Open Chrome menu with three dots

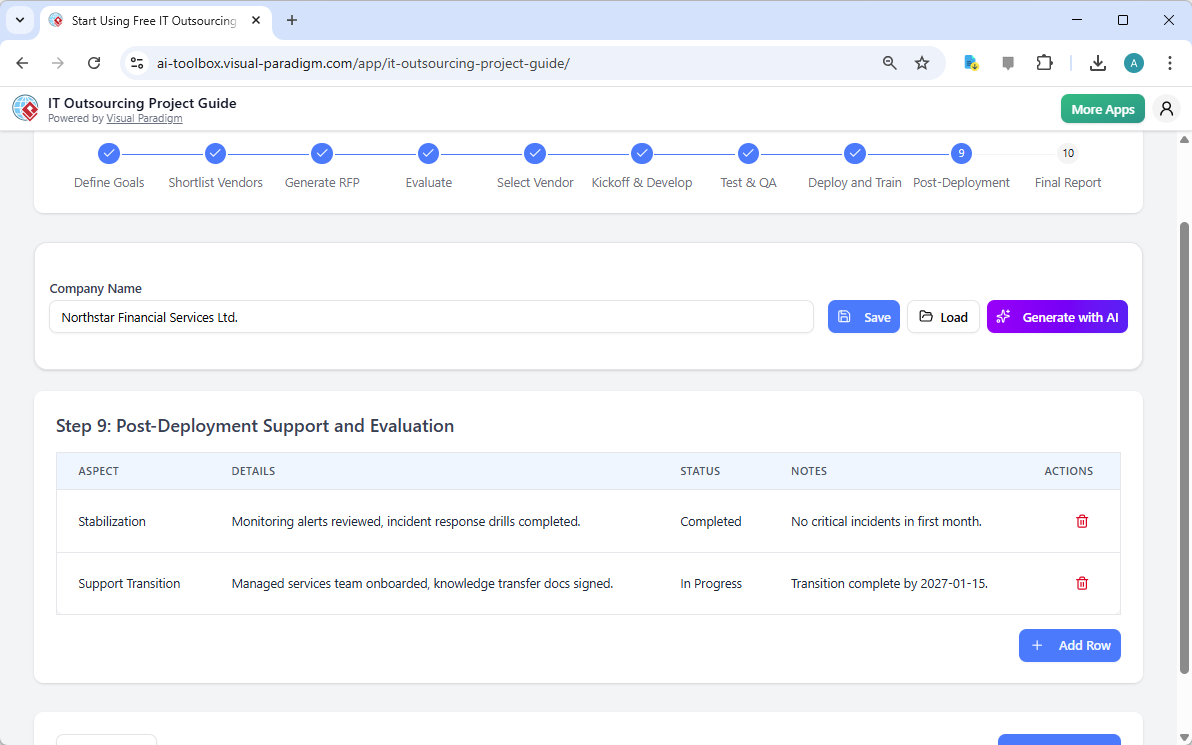pyautogui.click(x=1170, y=62)
